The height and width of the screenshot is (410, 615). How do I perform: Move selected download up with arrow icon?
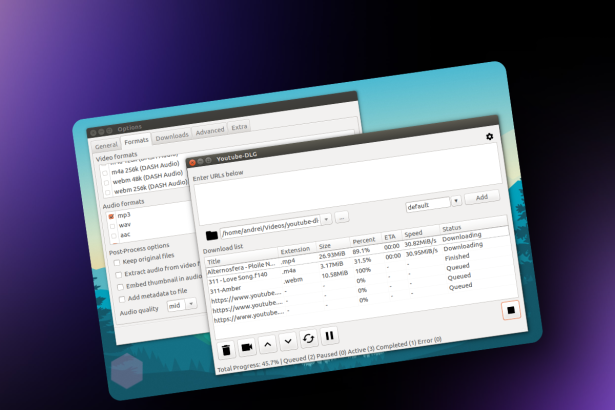(x=268, y=344)
